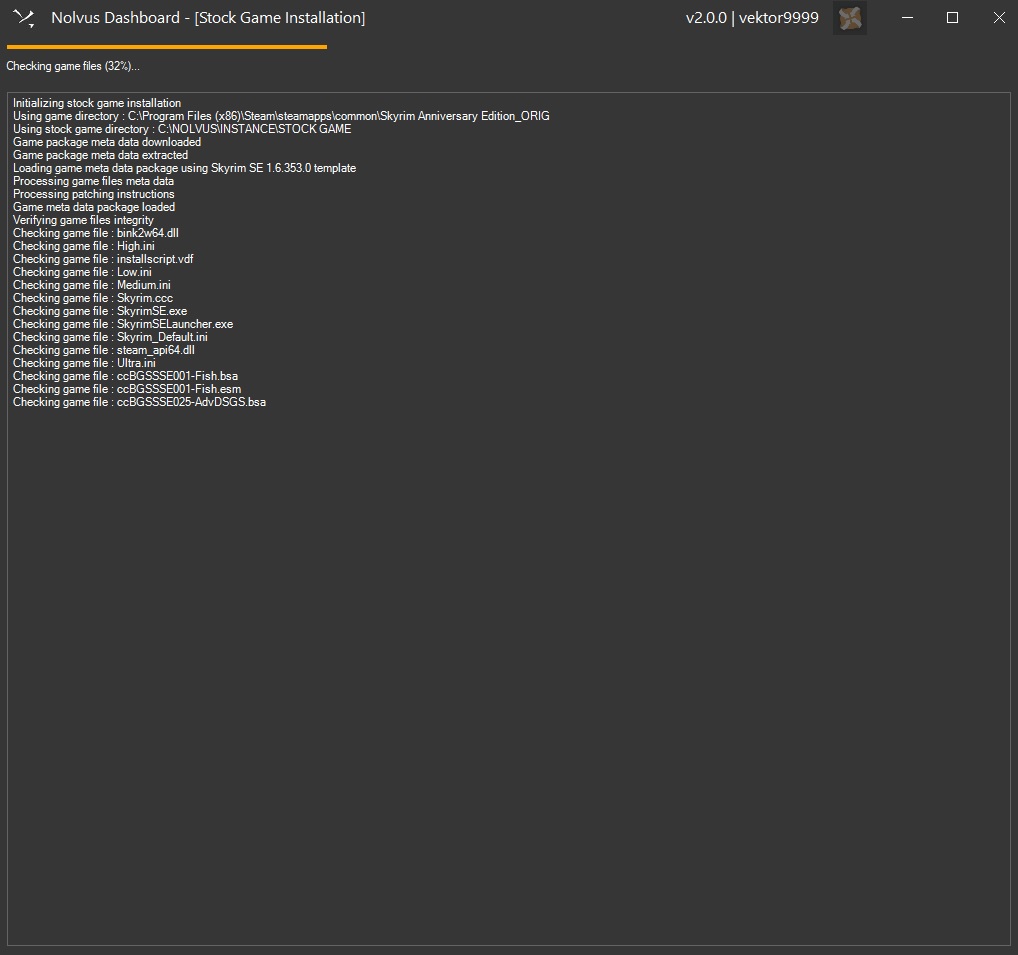Click the 'Ultra.ini' log entry
The image size is (1018, 955).
[x=84, y=363]
